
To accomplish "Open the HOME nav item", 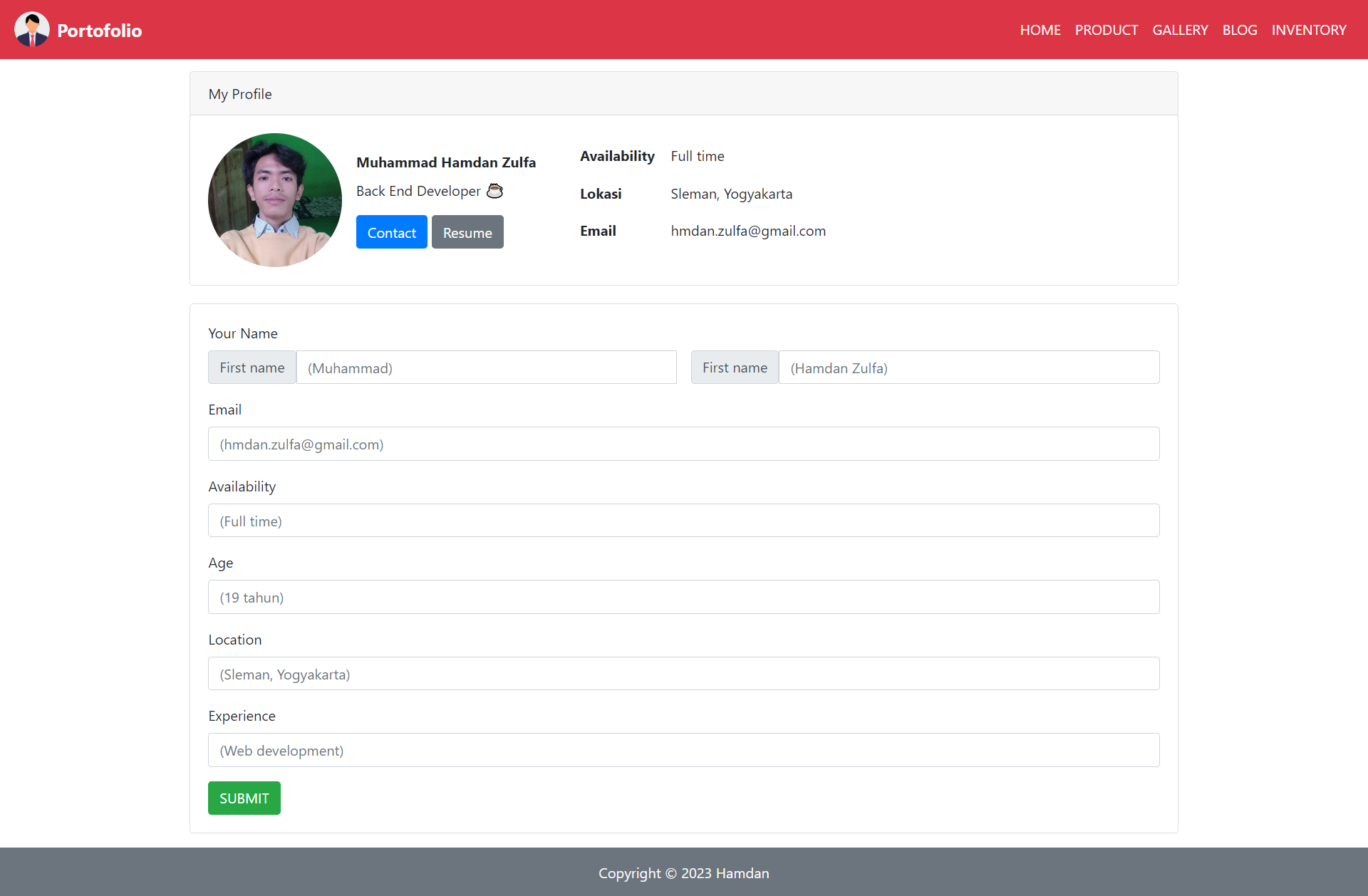I will coord(1040,30).
